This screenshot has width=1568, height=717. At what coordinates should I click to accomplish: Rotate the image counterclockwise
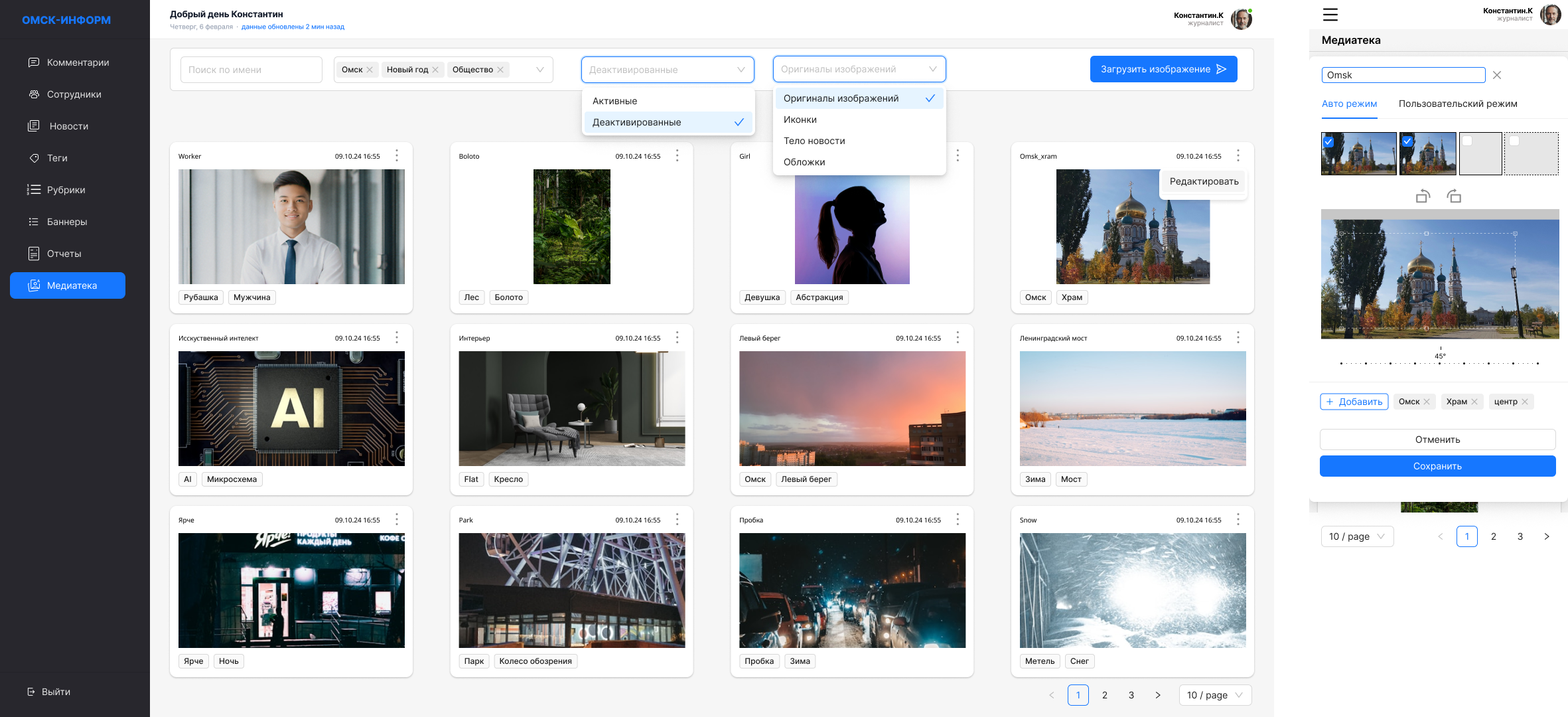[1422, 197]
